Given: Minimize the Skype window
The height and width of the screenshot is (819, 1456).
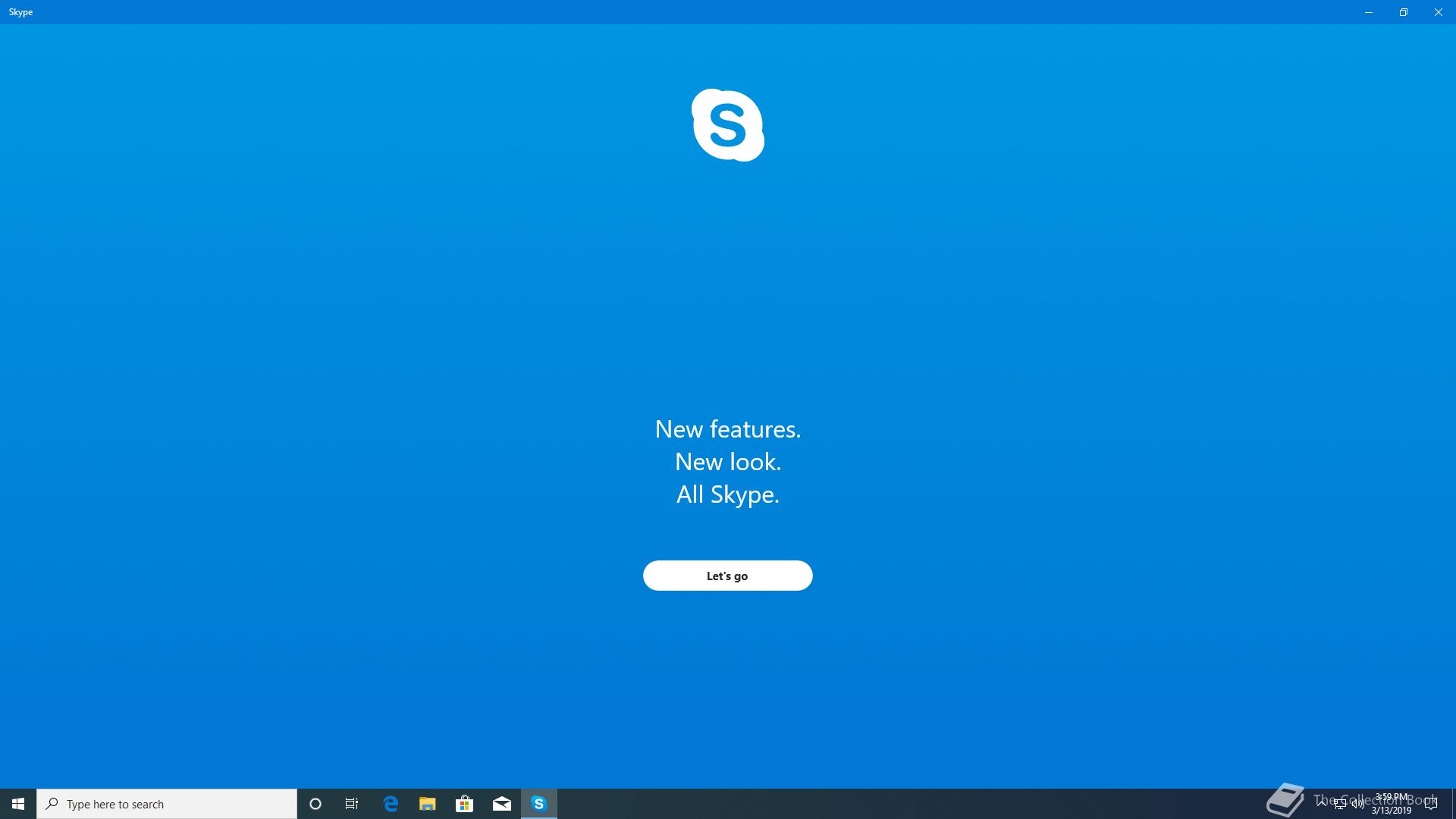Looking at the screenshot, I should [x=1369, y=12].
